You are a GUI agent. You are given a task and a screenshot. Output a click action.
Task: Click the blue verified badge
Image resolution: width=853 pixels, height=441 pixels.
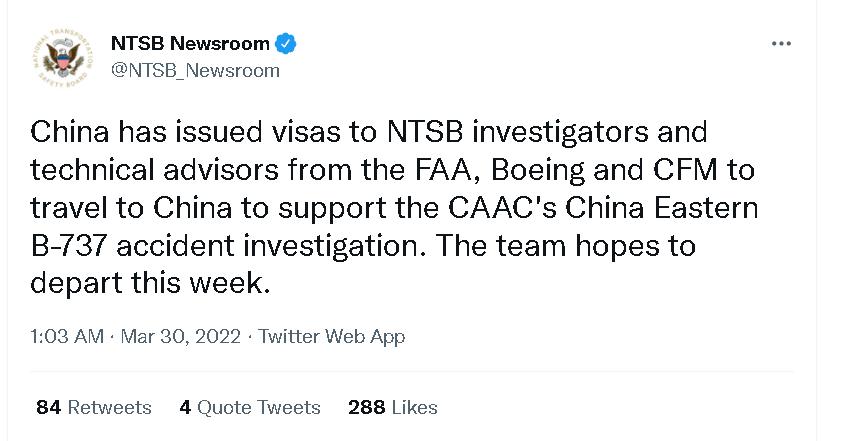(x=286, y=44)
